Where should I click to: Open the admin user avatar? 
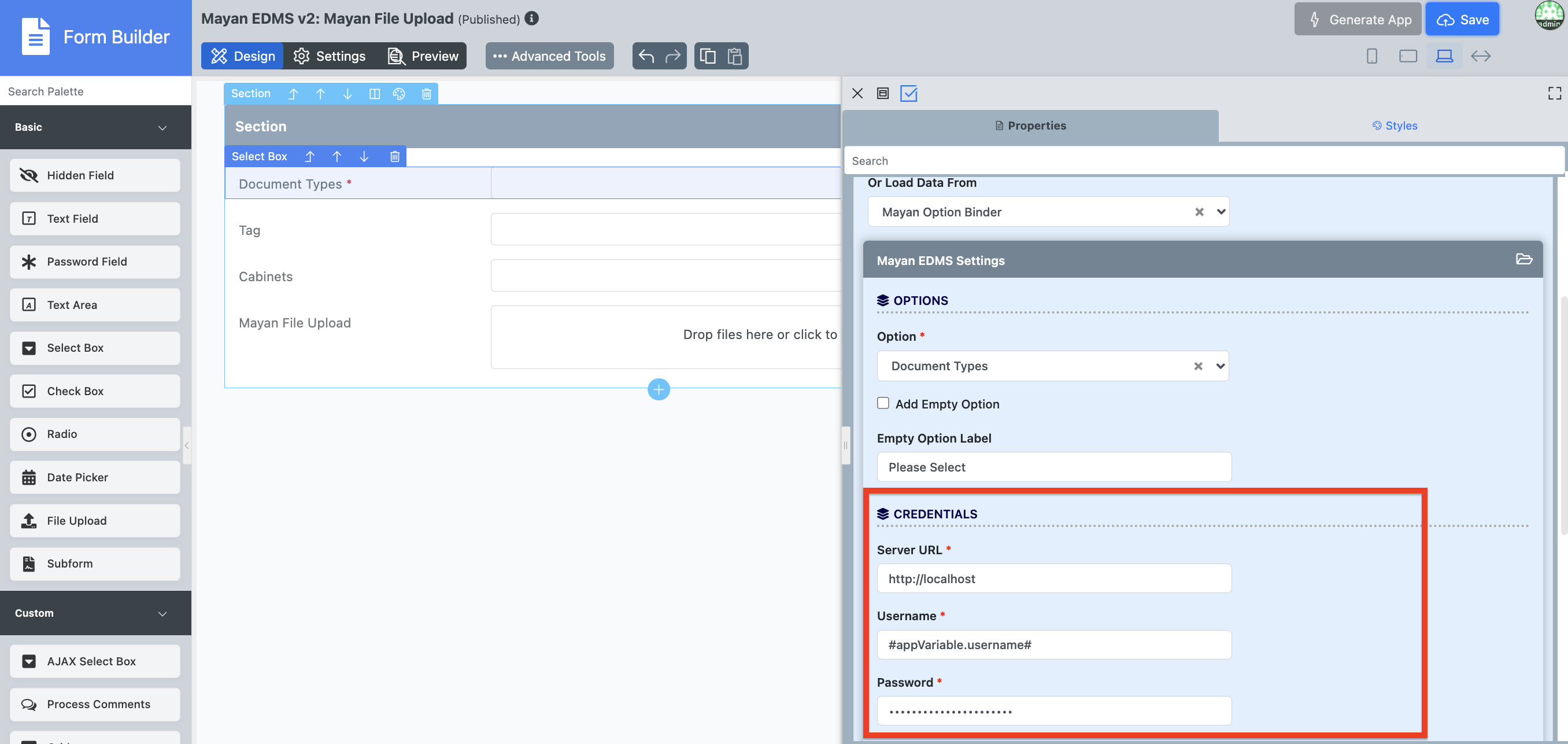tap(1548, 14)
